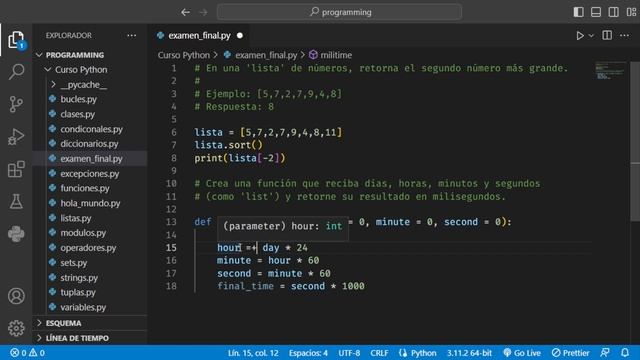
Task: Click Prettier formatter status item
Action: pos(571,353)
